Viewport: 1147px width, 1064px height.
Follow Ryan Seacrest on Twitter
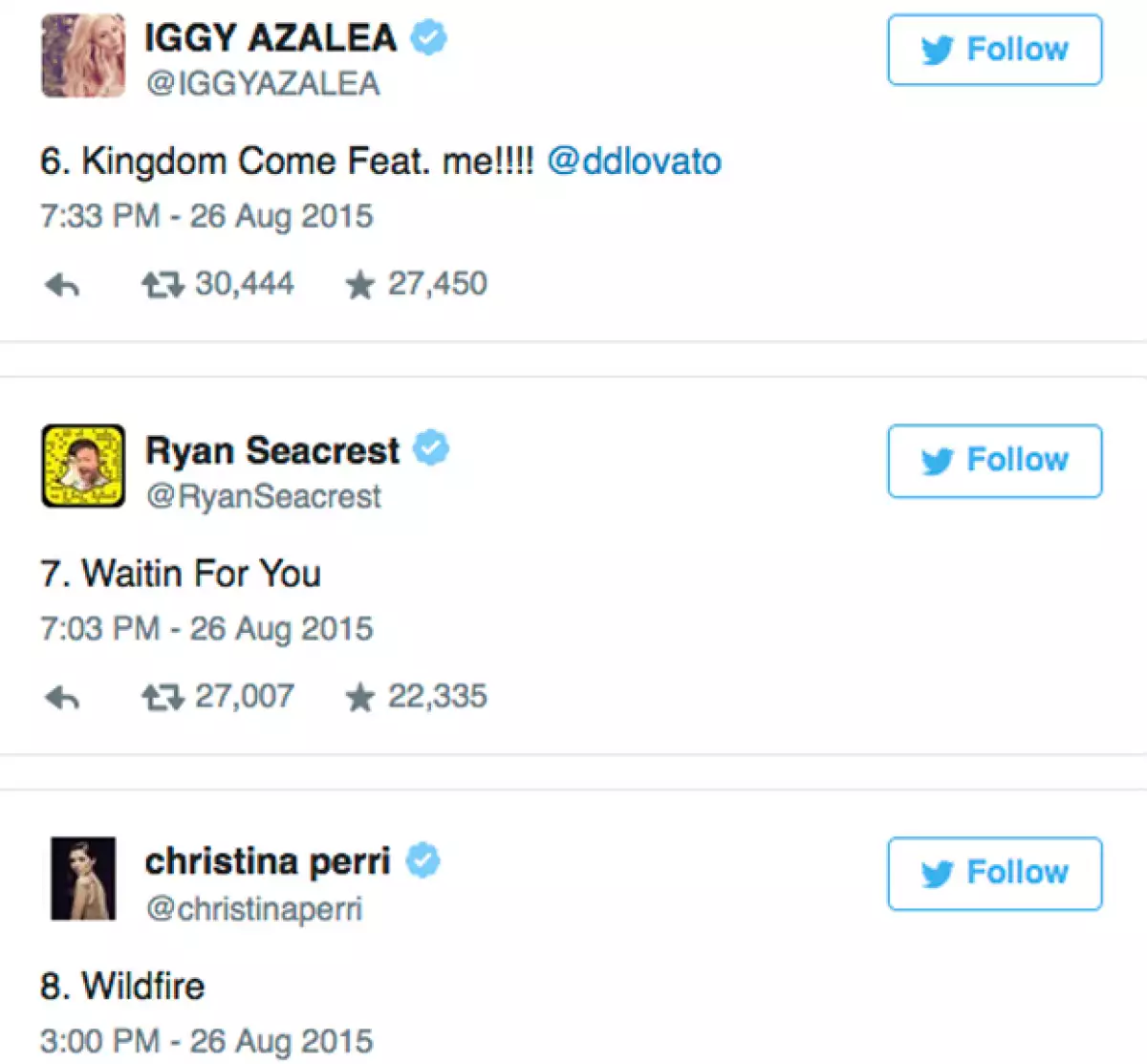coord(994,462)
